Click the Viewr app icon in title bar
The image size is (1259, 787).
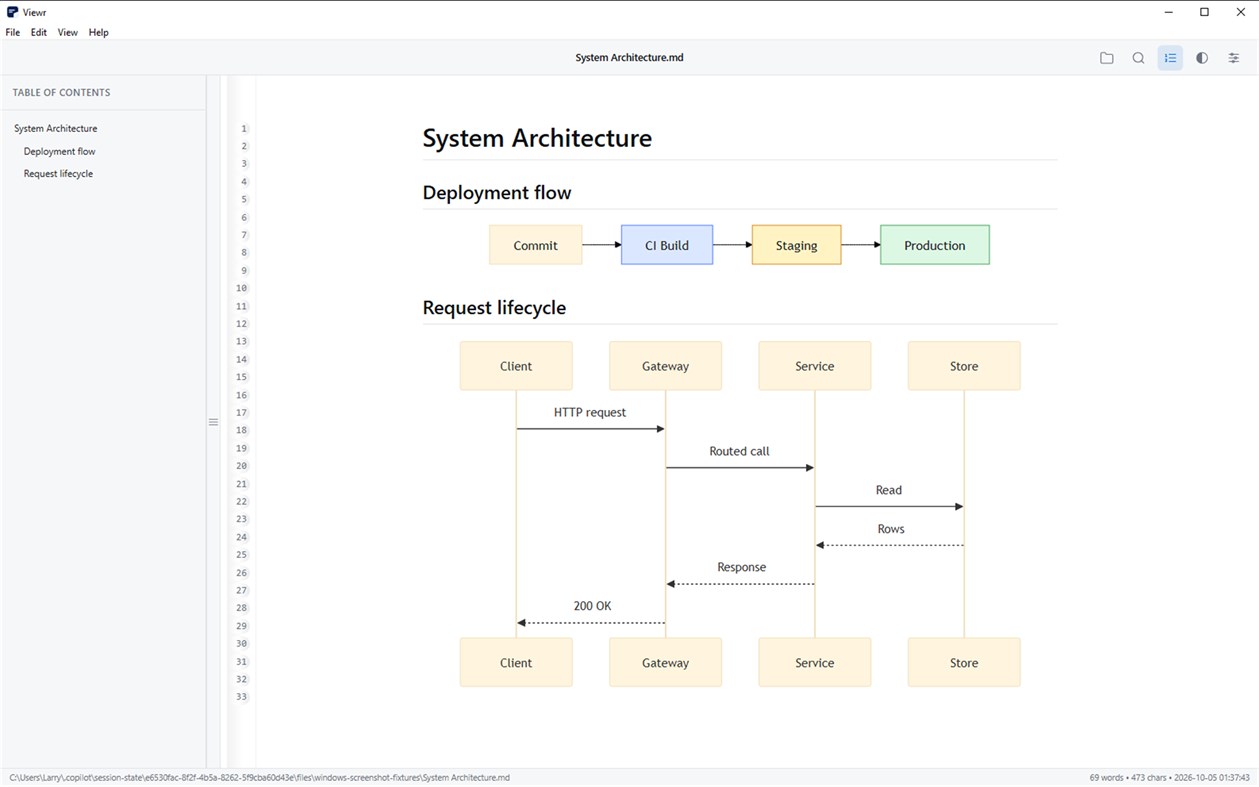pos(12,12)
